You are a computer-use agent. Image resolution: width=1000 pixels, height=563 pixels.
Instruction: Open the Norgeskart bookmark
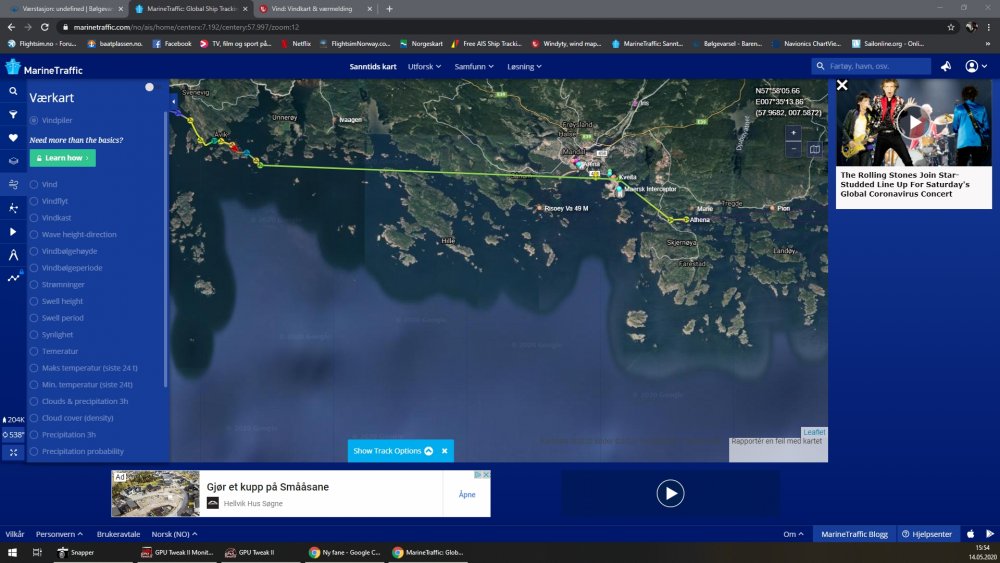pyautogui.click(x=421, y=44)
